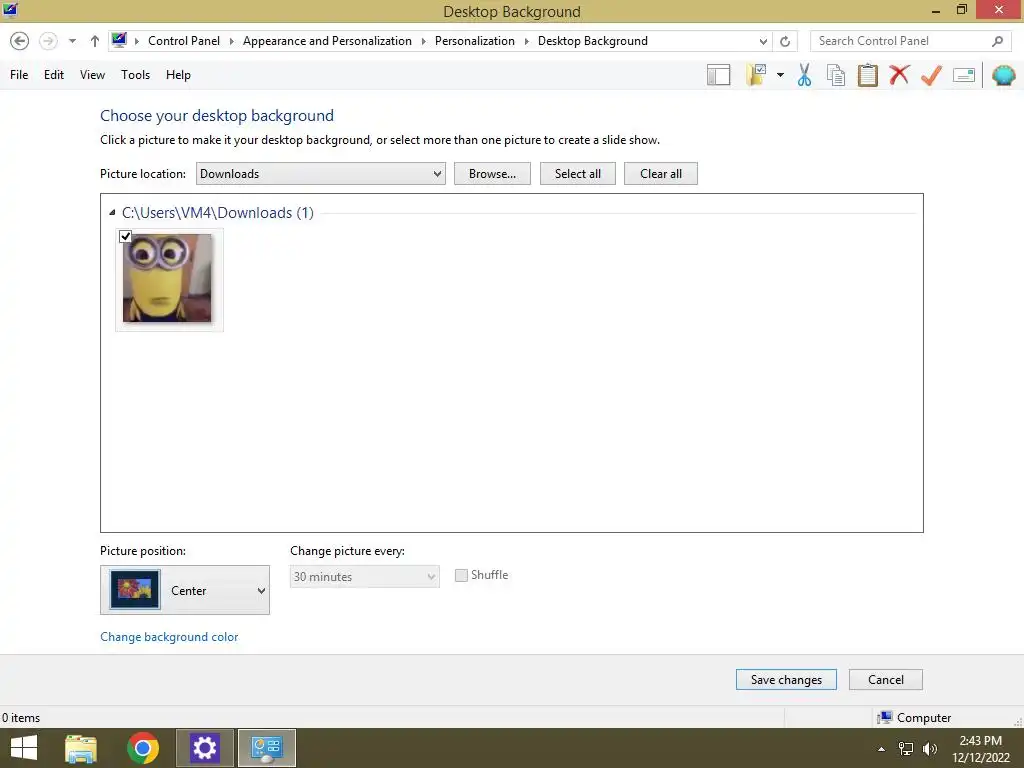Open File Explorer from the taskbar
The height and width of the screenshot is (768, 1024).
coord(81,748)
